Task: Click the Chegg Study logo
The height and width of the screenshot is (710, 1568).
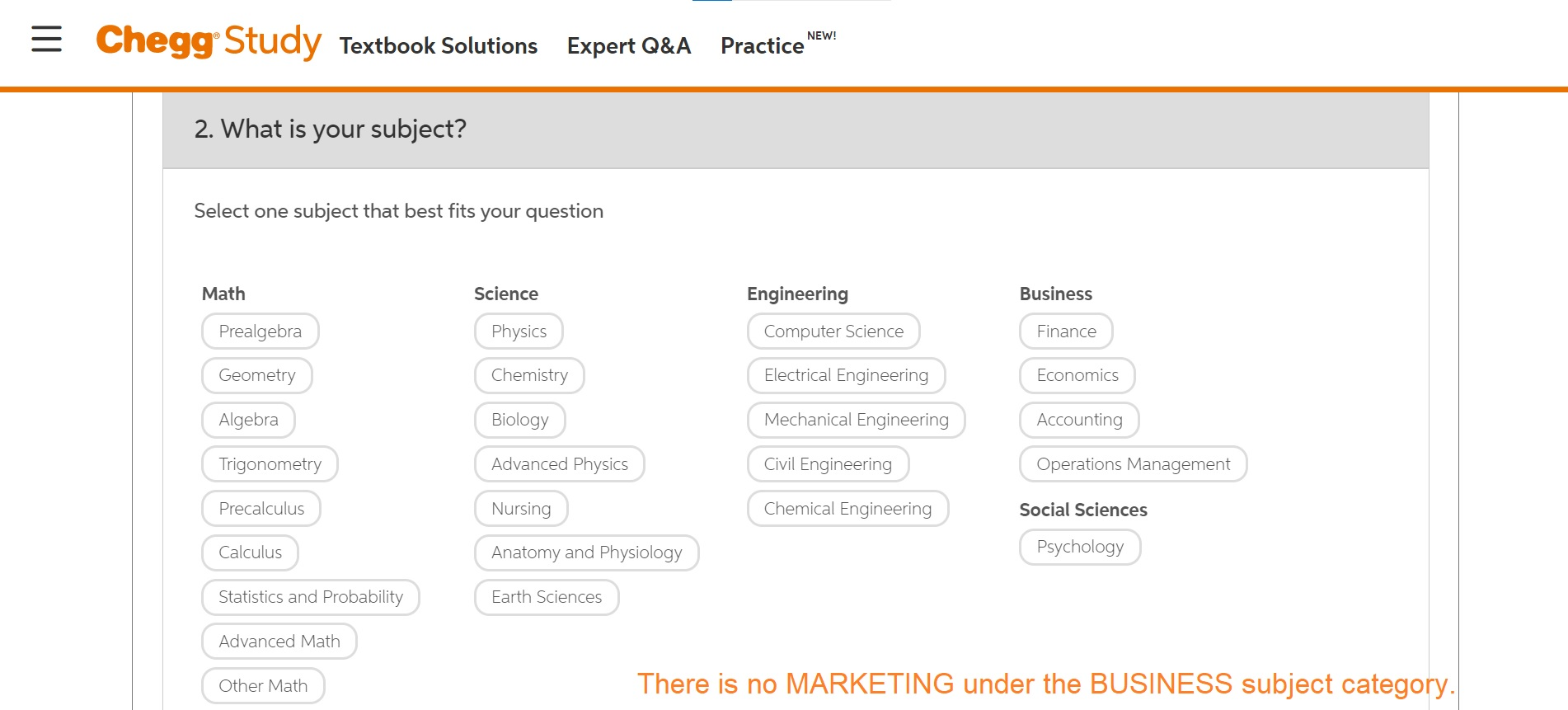Action: coord(209,43)
